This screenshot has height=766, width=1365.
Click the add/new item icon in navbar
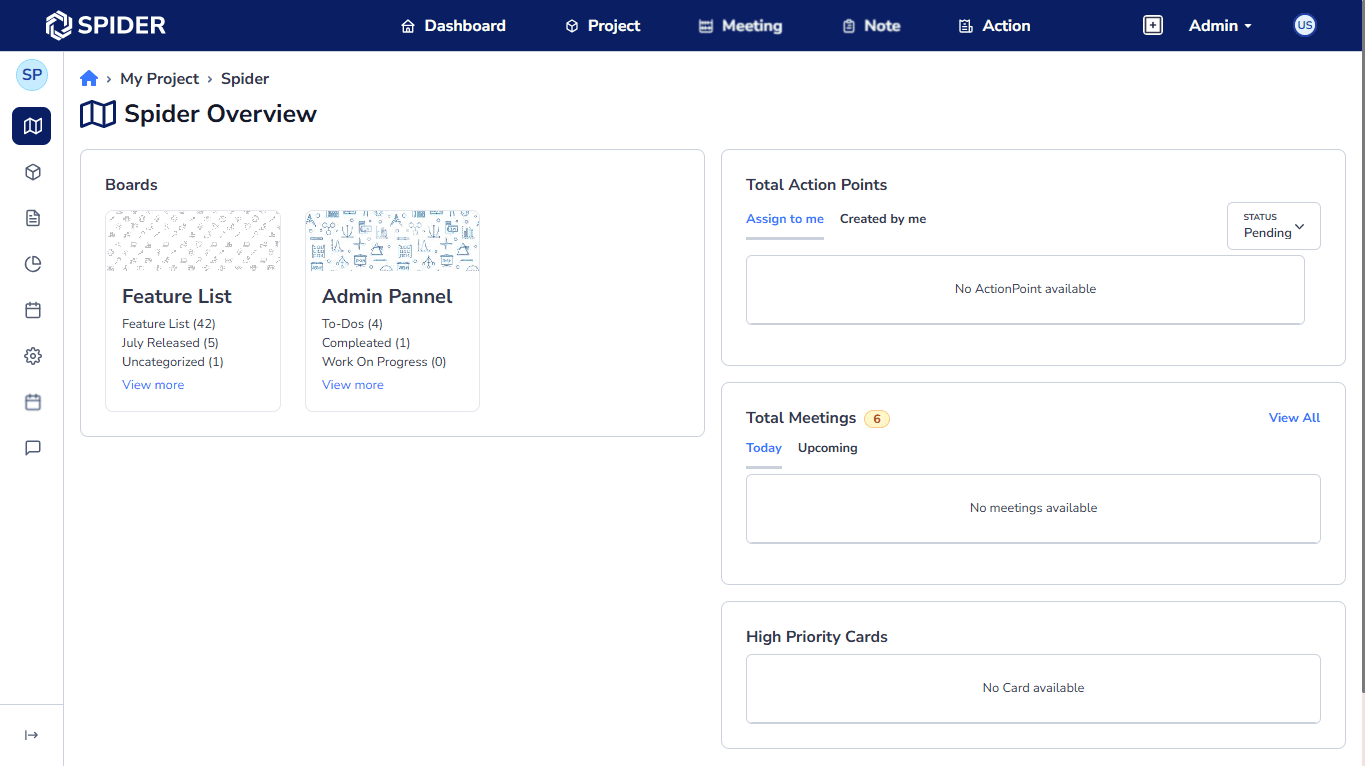tap(1152, 25)
